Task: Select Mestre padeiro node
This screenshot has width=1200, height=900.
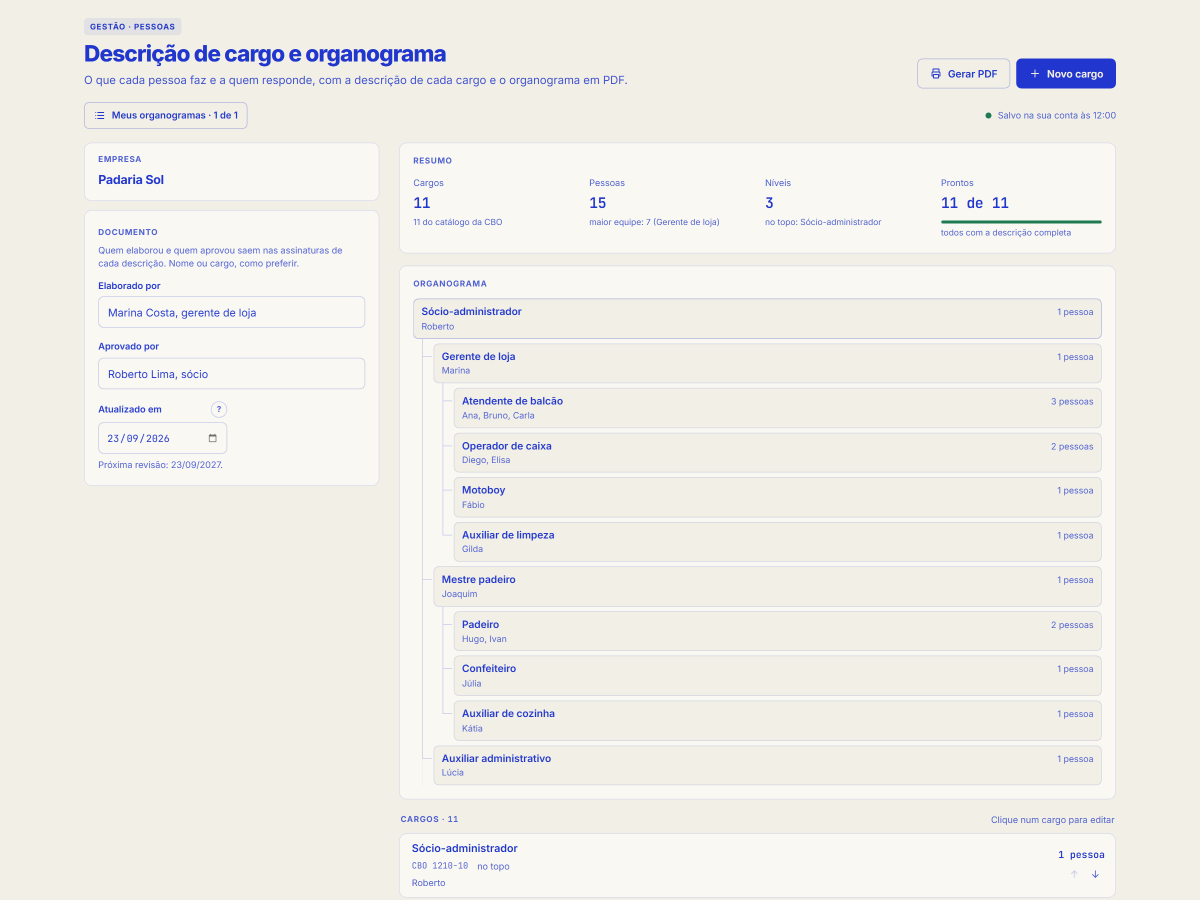Action: tap(767, 586)
